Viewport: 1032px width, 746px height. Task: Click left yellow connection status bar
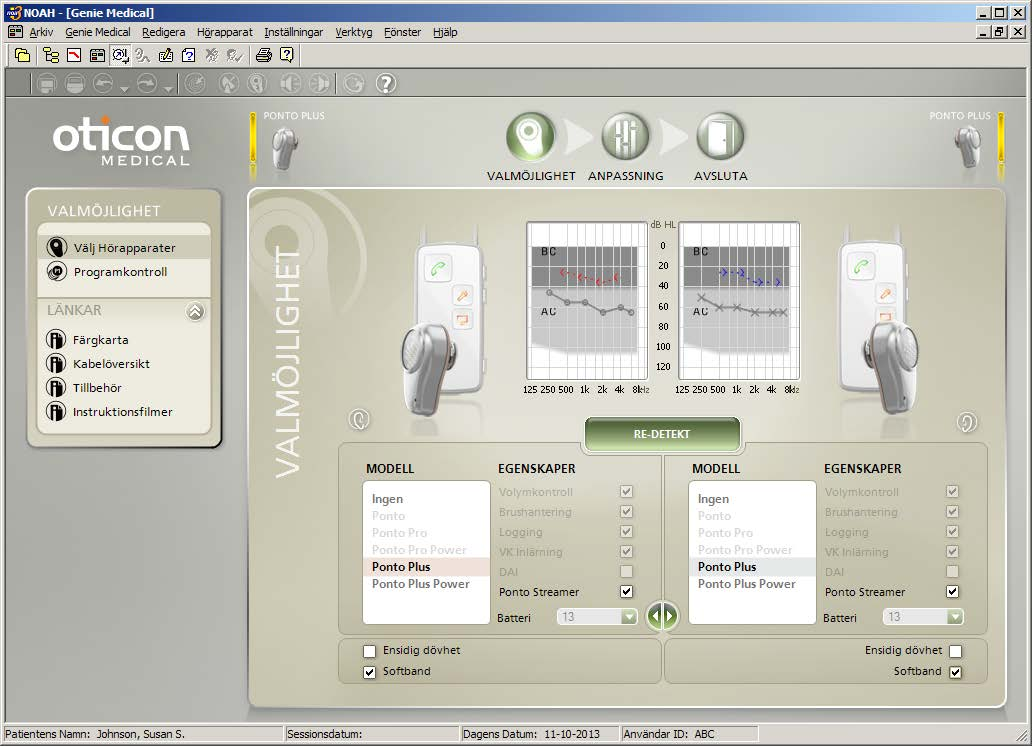click(253, 146)
